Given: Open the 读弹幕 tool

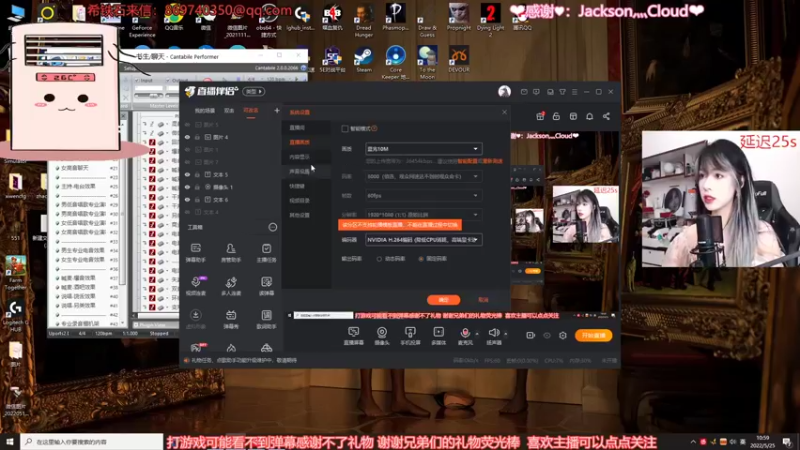Looking at the screenshot, I should tap(266, 286).
